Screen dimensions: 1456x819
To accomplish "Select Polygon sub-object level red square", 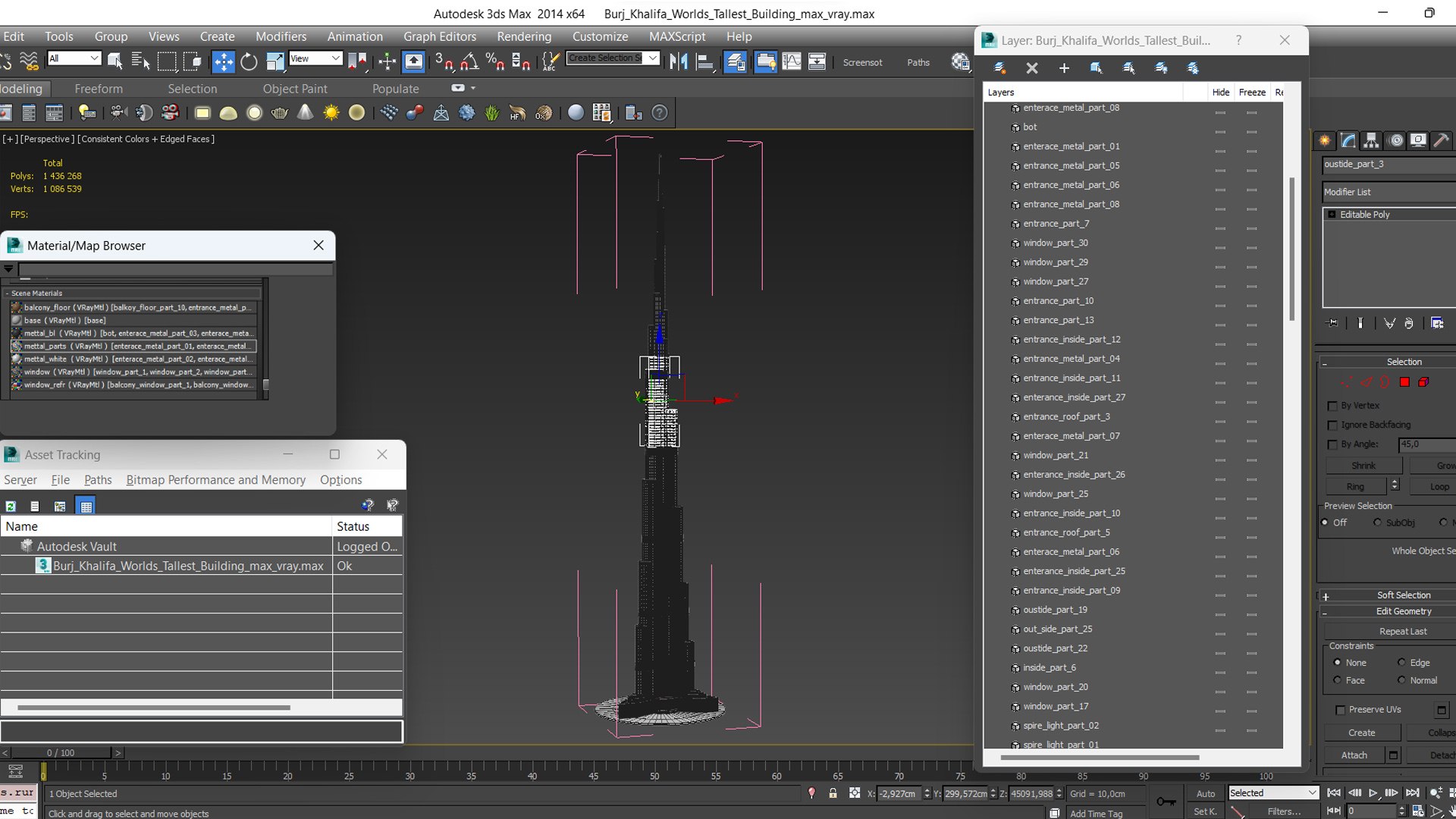I will pyautogui.click(x=1404, y=382).
